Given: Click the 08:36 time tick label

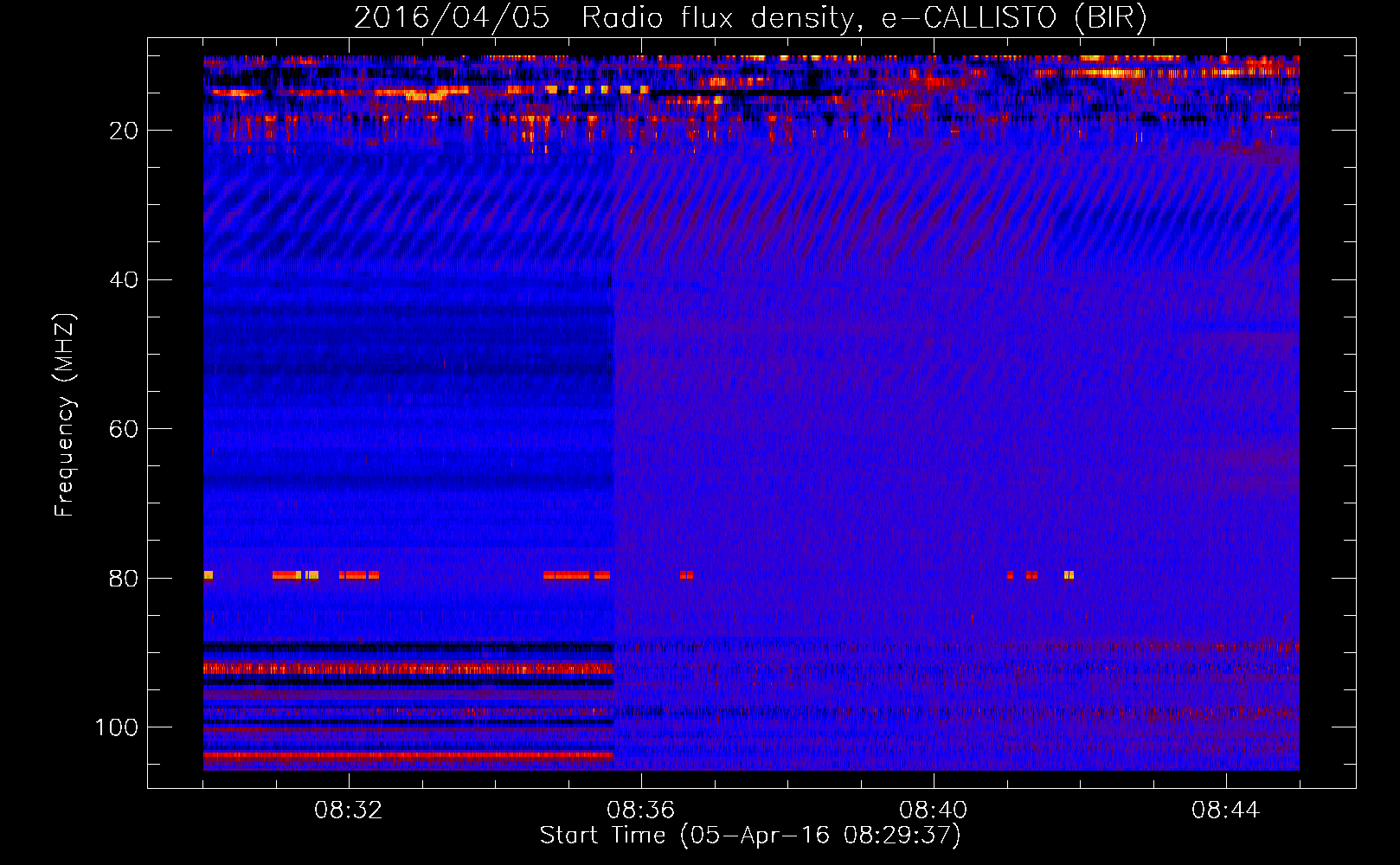Looking at the screenshot, I should [x=641, y=811].
